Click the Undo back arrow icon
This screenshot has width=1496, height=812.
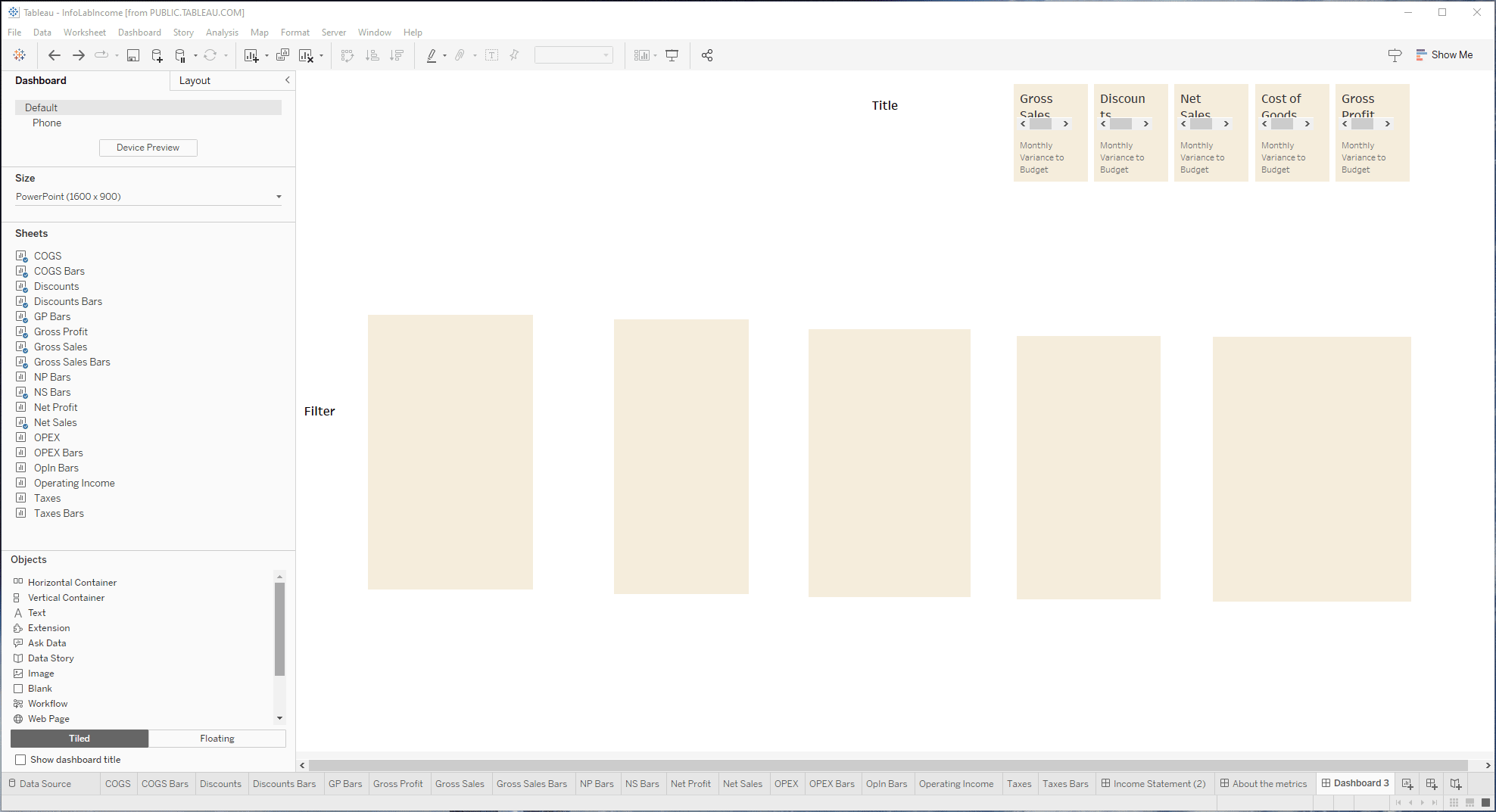point(54,55)
